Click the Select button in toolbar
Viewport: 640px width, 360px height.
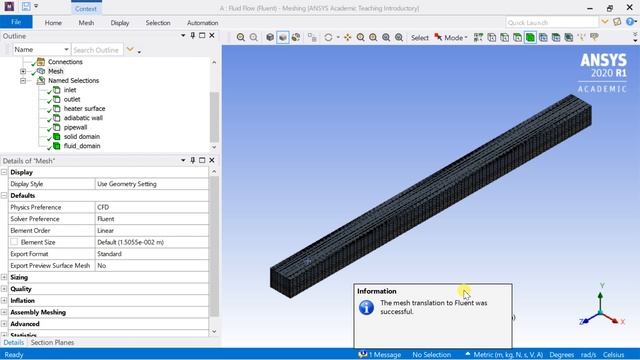point(420,38)
